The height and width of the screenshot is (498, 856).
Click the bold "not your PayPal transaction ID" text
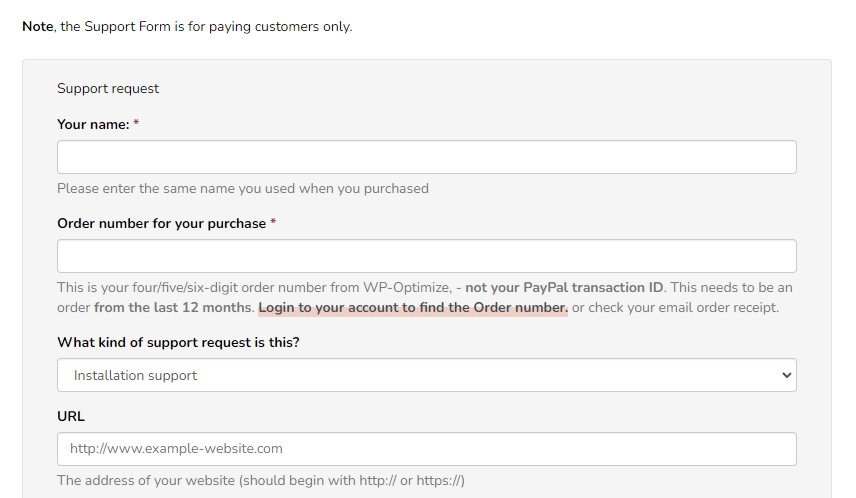click(x=565, y=287)
